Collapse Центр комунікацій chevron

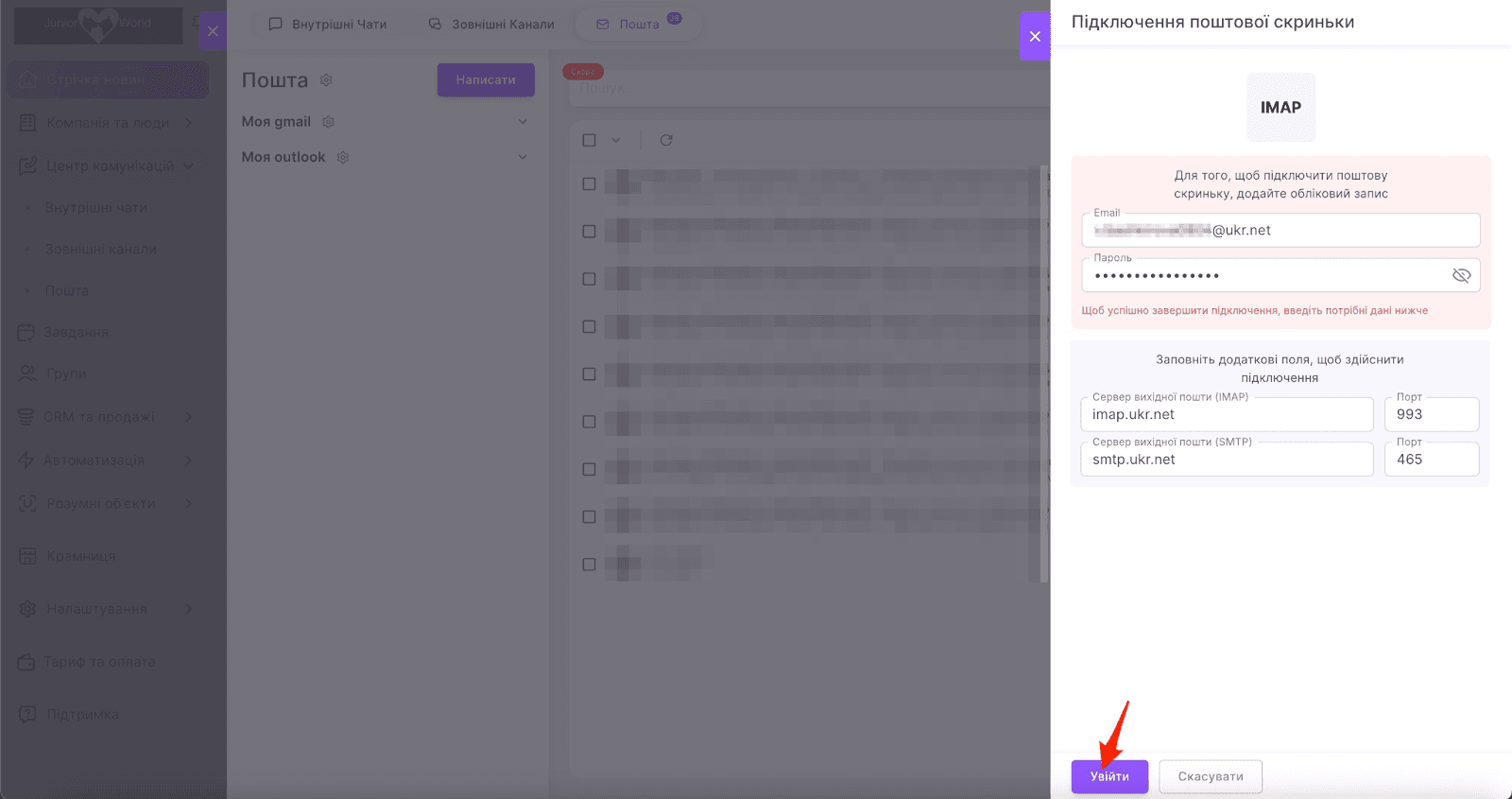[x=188, y=165]
